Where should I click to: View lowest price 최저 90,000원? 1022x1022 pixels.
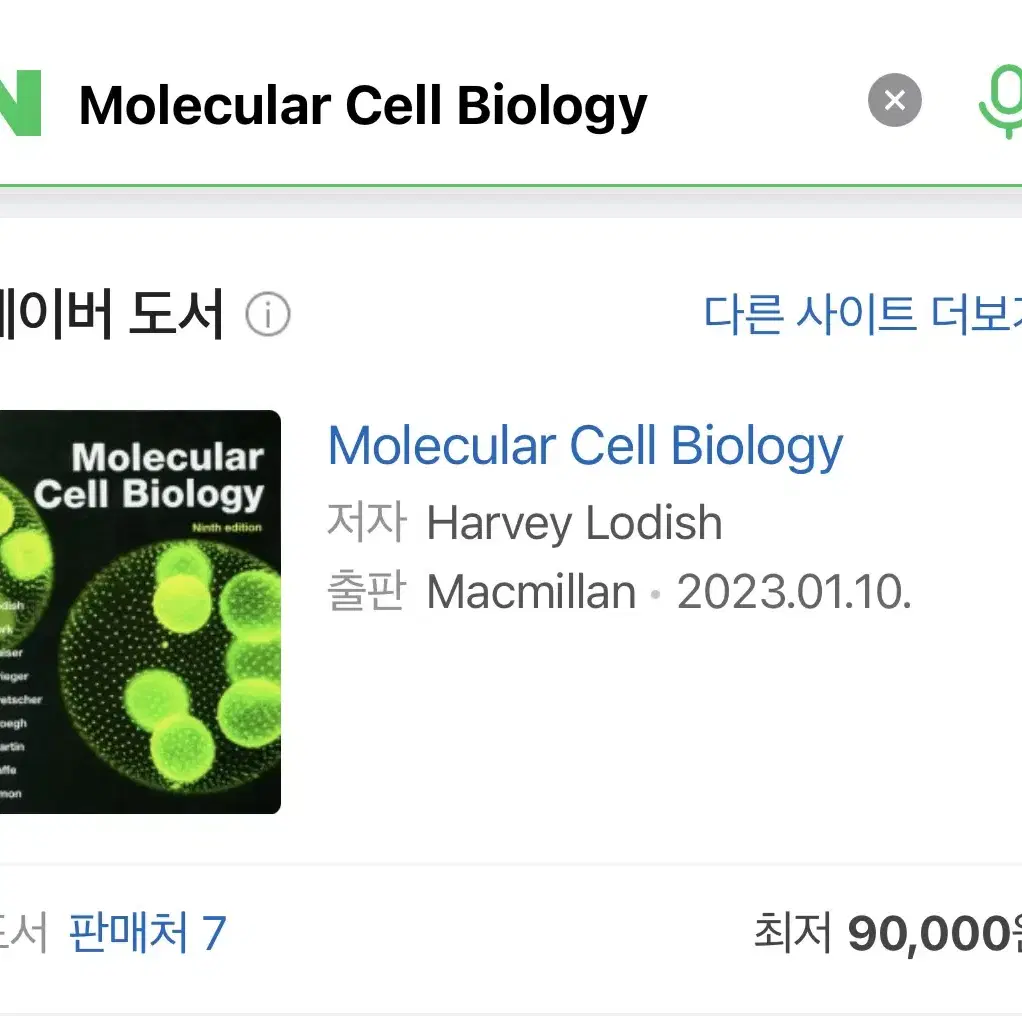(888, 933)
